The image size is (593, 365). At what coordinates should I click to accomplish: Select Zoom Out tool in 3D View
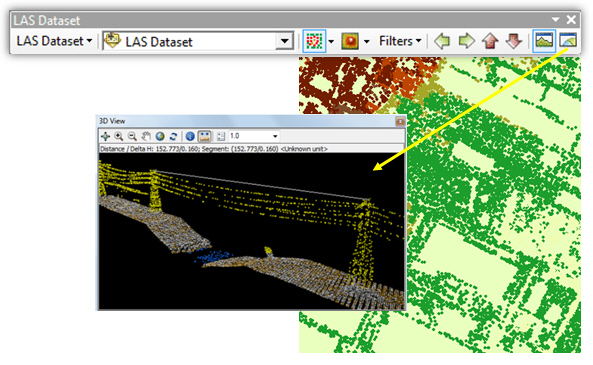point(132,136)
